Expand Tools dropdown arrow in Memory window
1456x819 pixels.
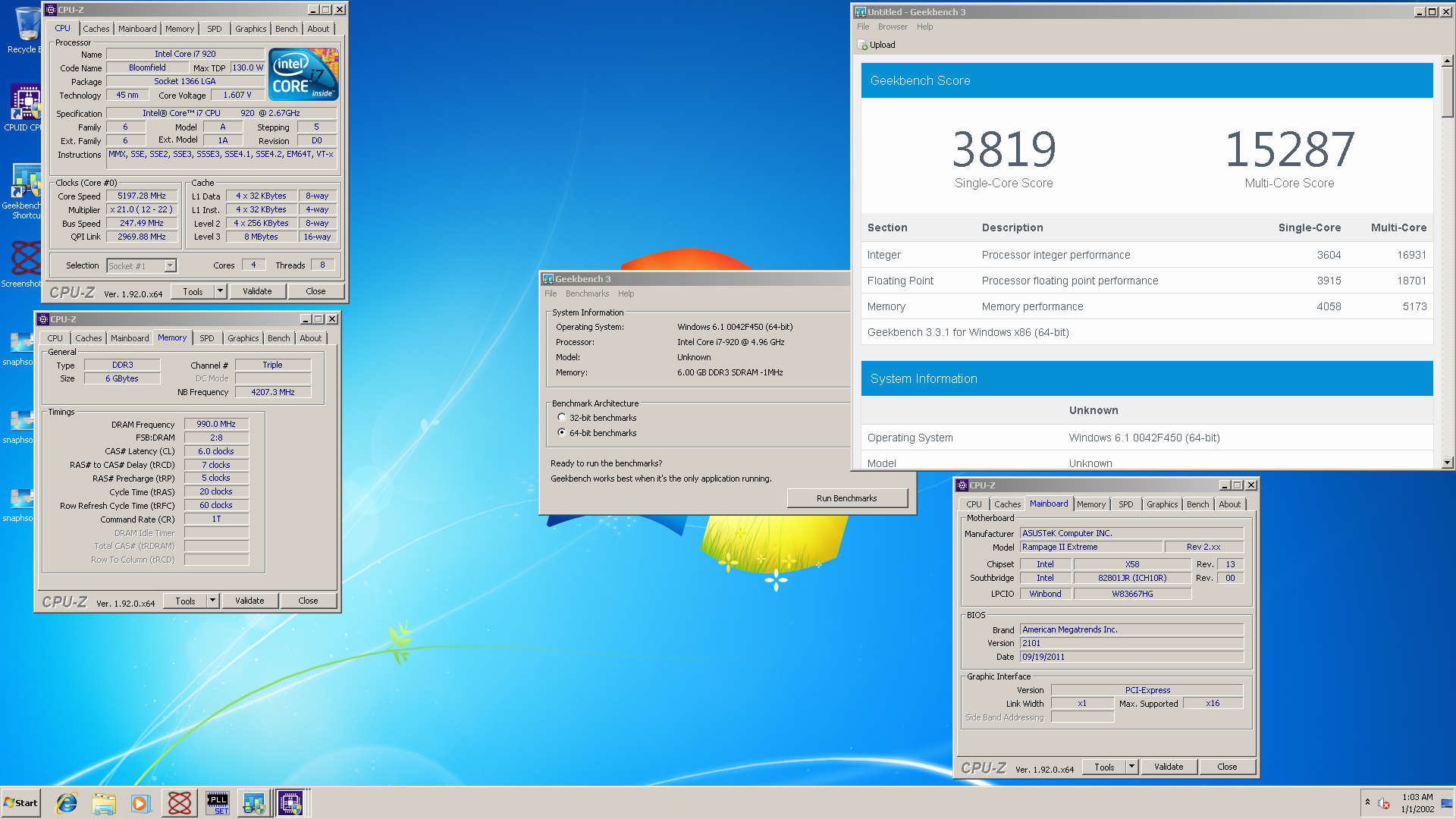[212, 601]
